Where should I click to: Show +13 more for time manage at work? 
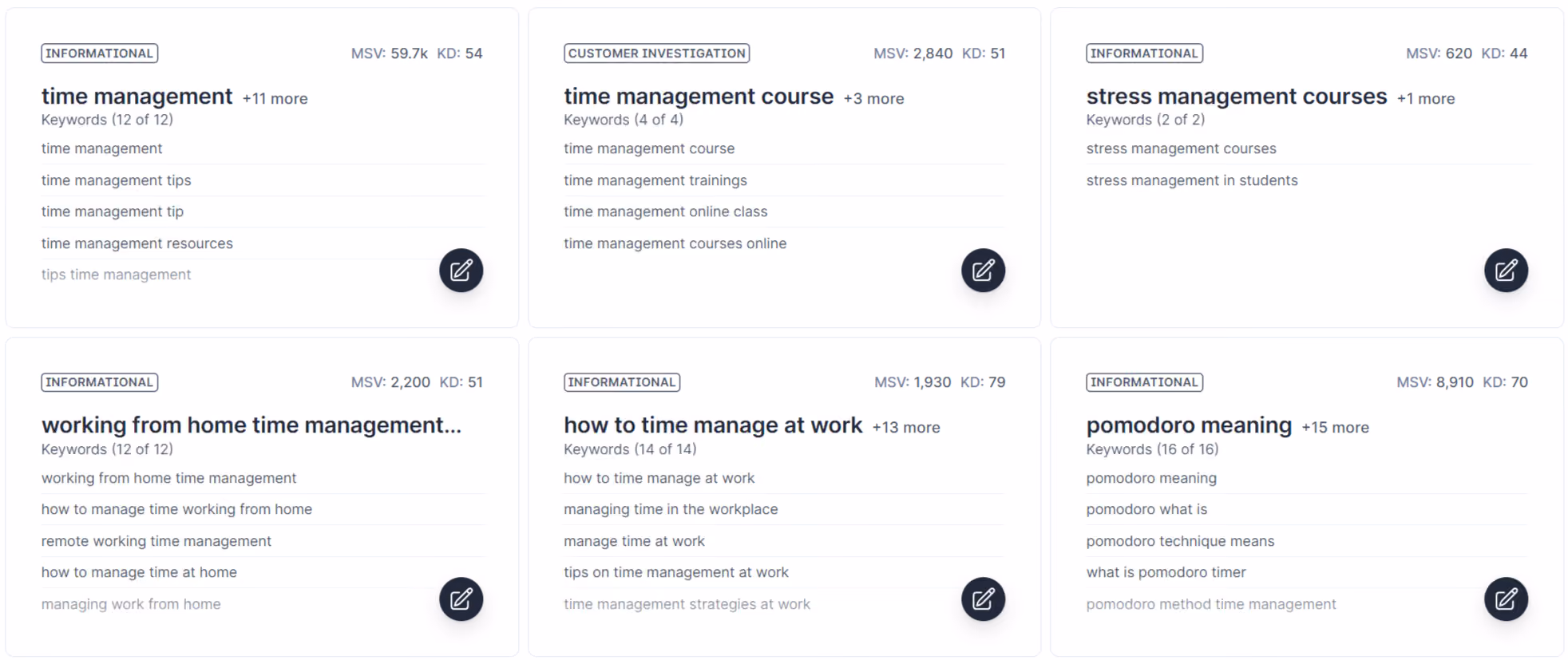906,428
